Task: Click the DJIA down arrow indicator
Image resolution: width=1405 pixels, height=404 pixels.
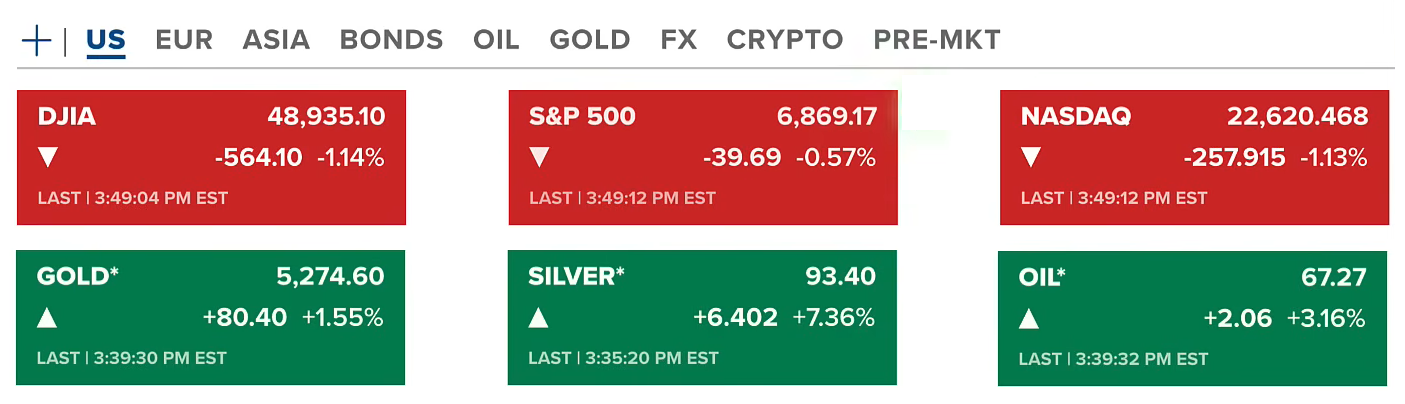Action: click(x=48, y=157)
